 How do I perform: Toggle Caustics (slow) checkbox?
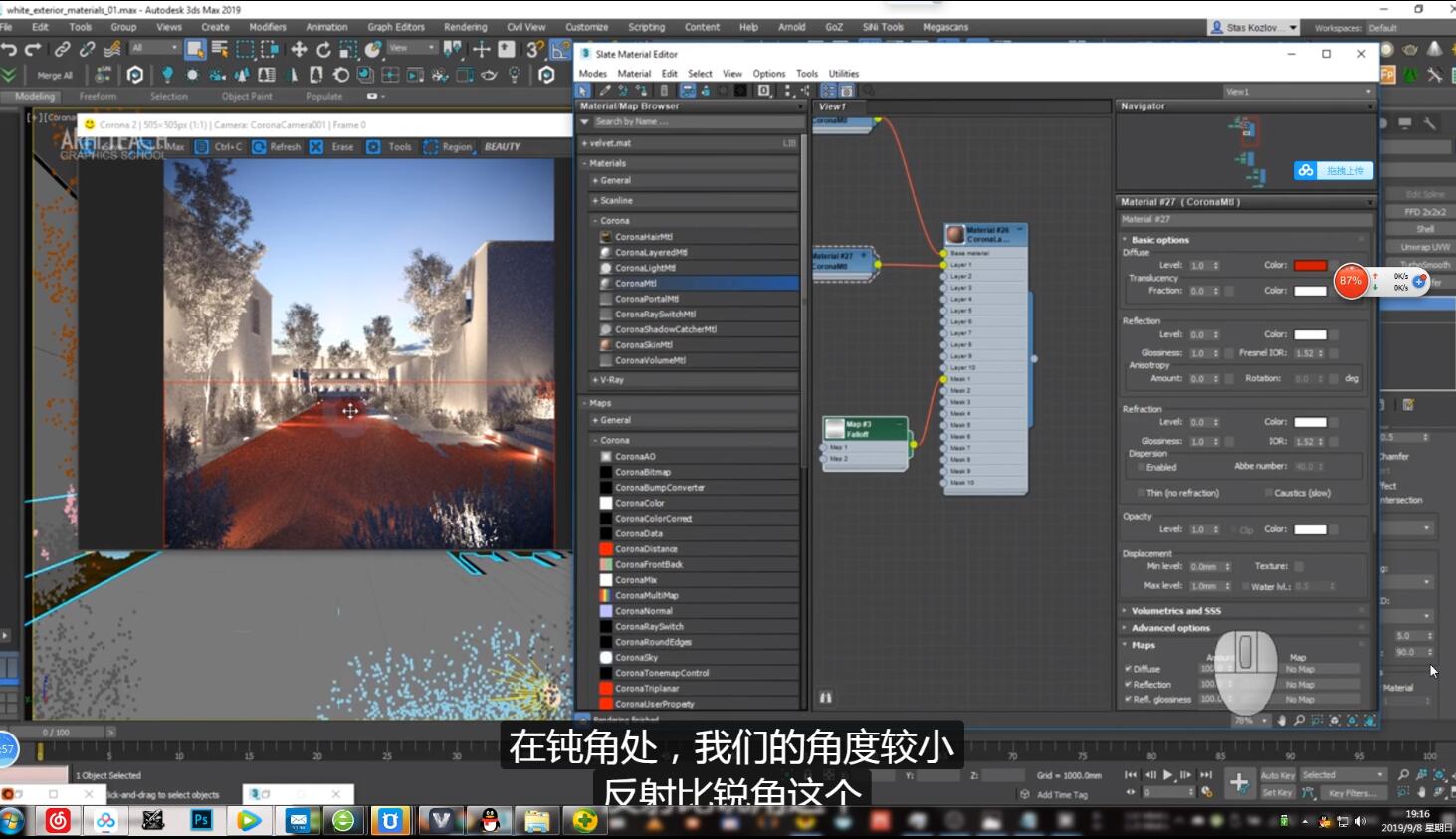click(1268, 493)
